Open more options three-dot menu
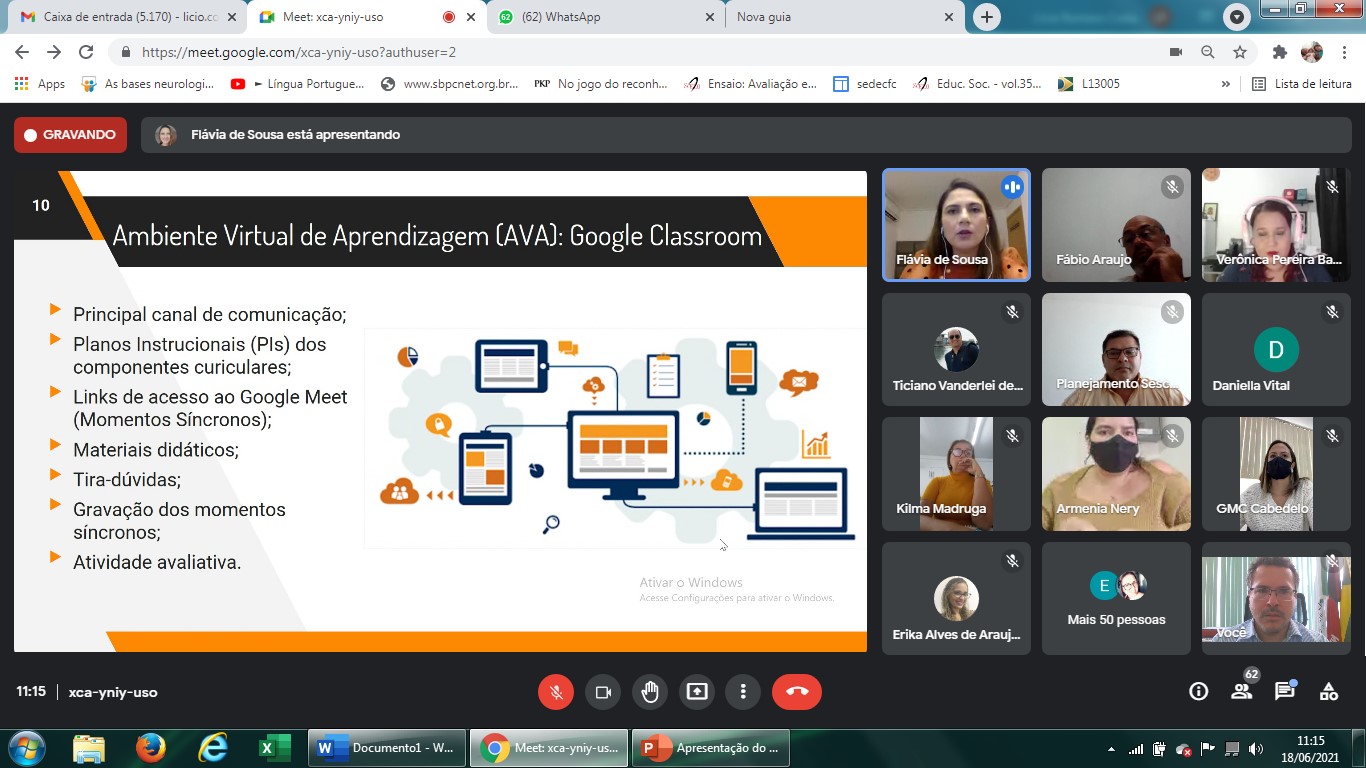This screenshot has width=1366, height=768. [743, 692]
